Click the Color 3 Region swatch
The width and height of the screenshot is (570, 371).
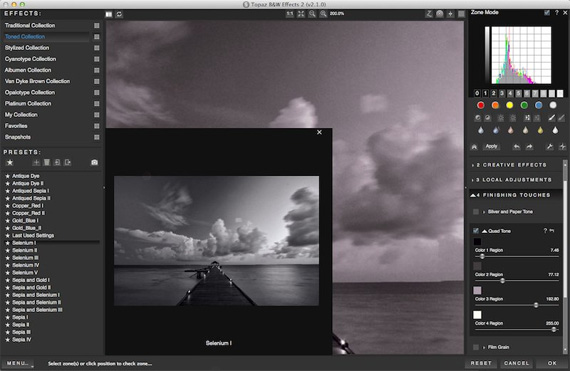coord(477,290)
